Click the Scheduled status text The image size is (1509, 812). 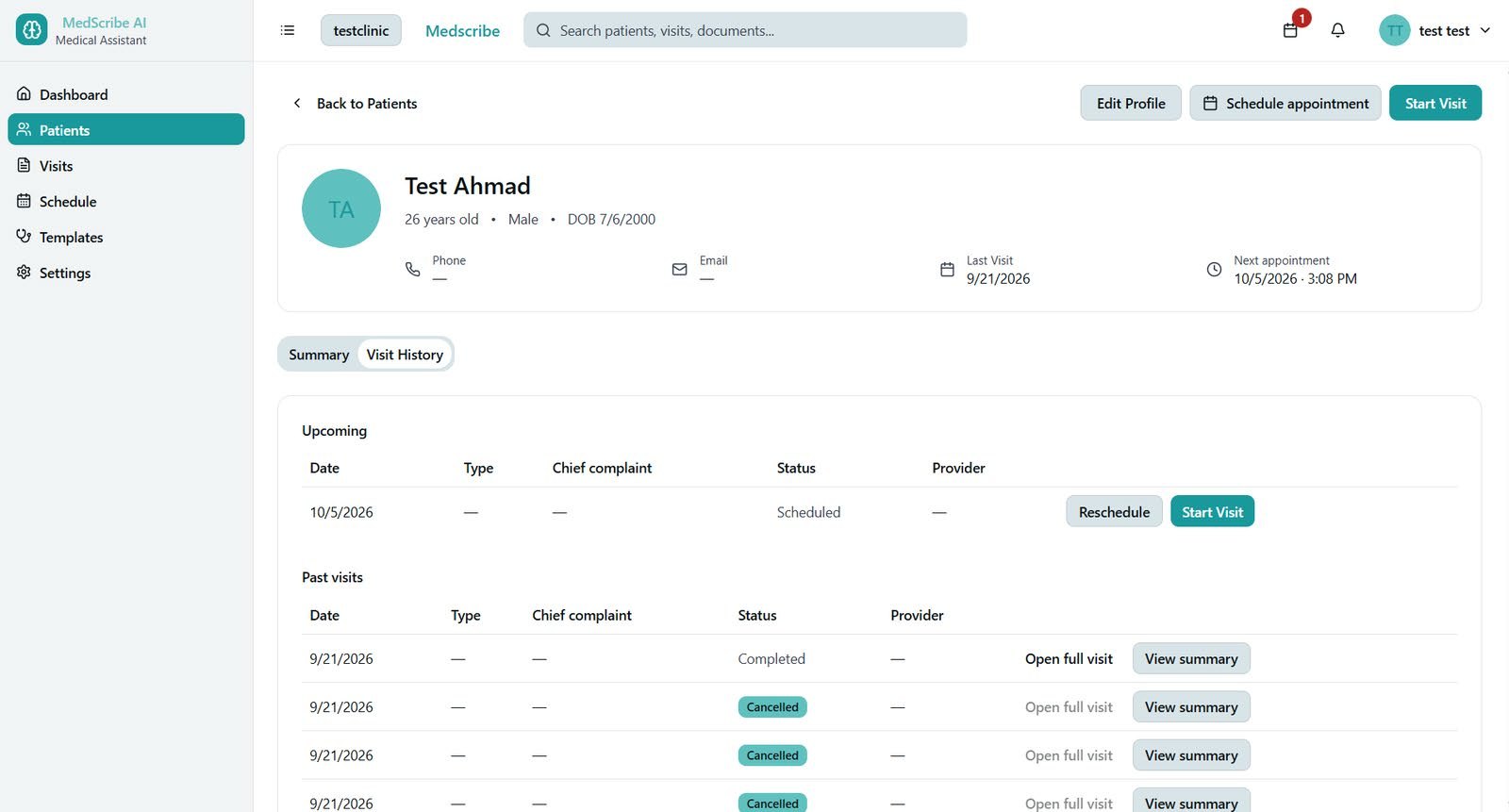[808, 512]
